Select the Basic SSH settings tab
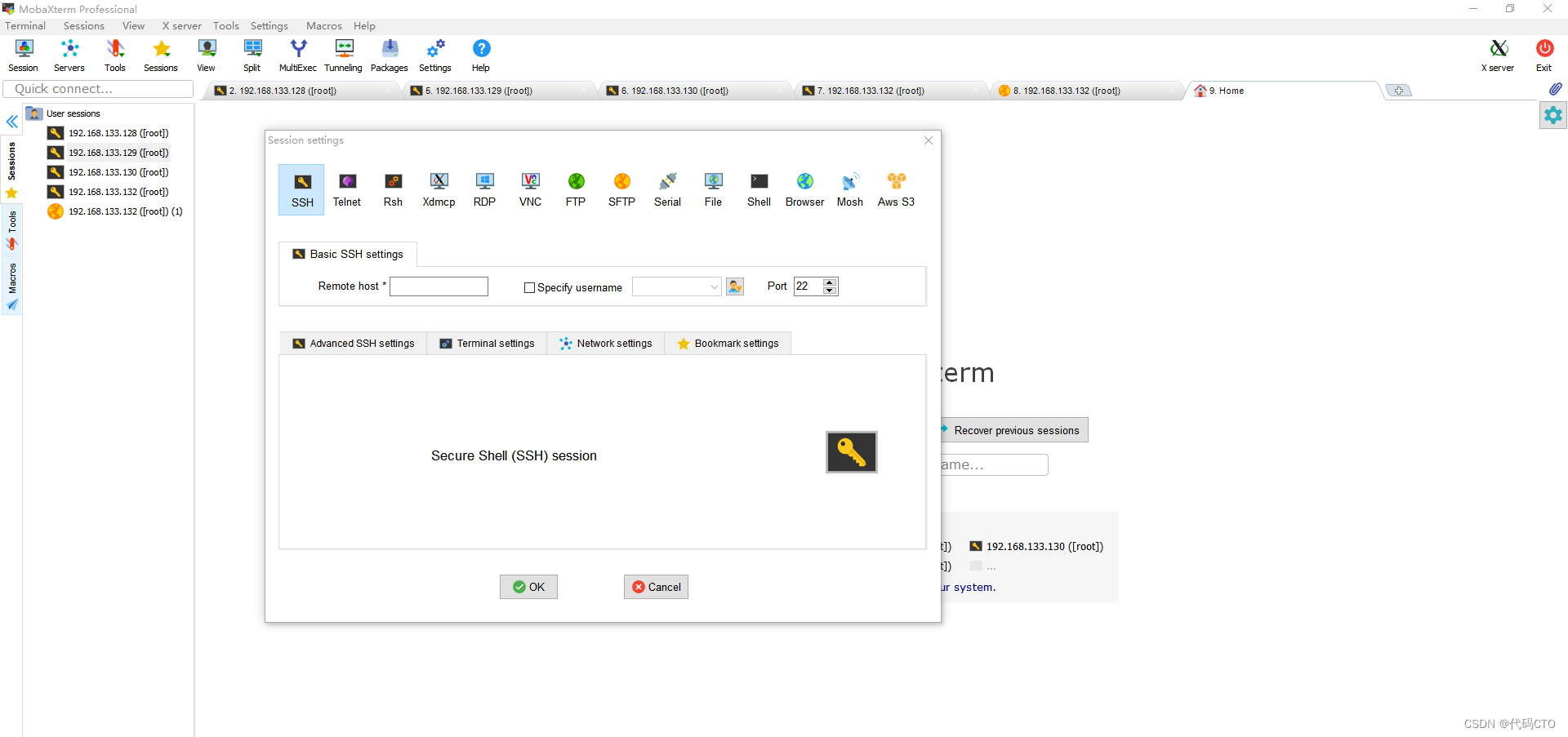This screenshot has width=1568, height=737. pyautogui.click(x=348, y=255)
